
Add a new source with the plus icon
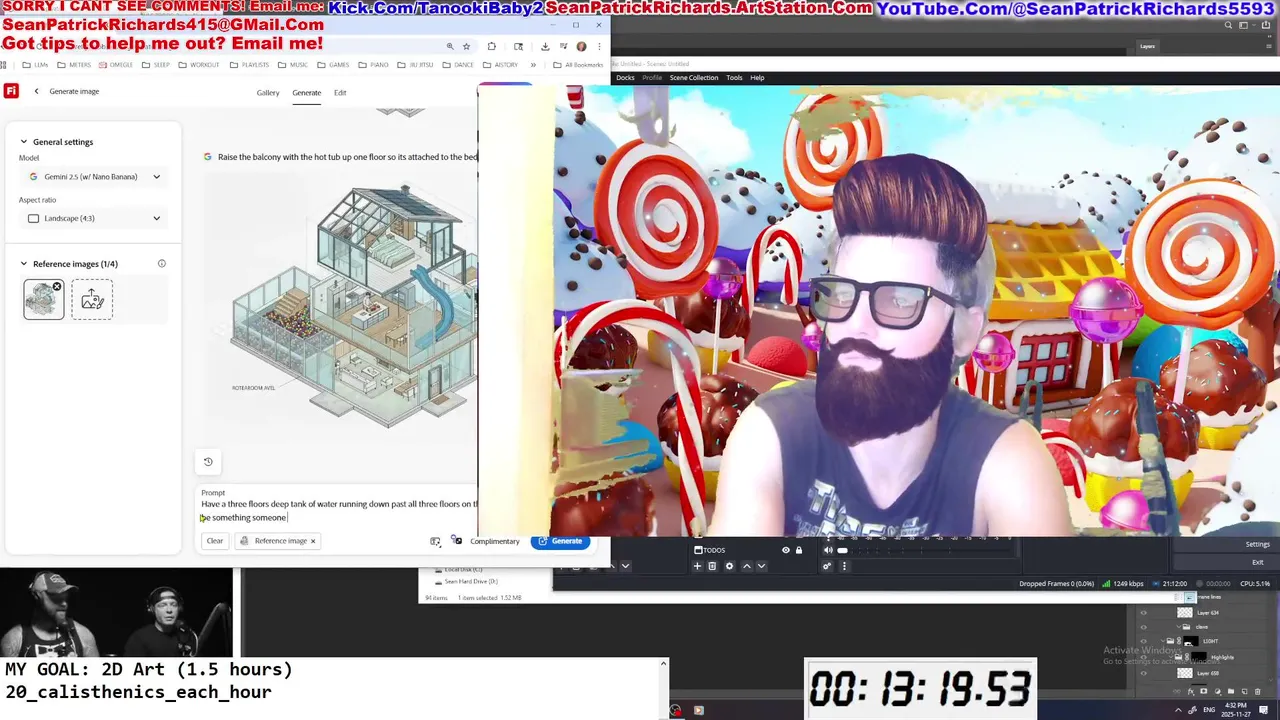click(697, 566)
